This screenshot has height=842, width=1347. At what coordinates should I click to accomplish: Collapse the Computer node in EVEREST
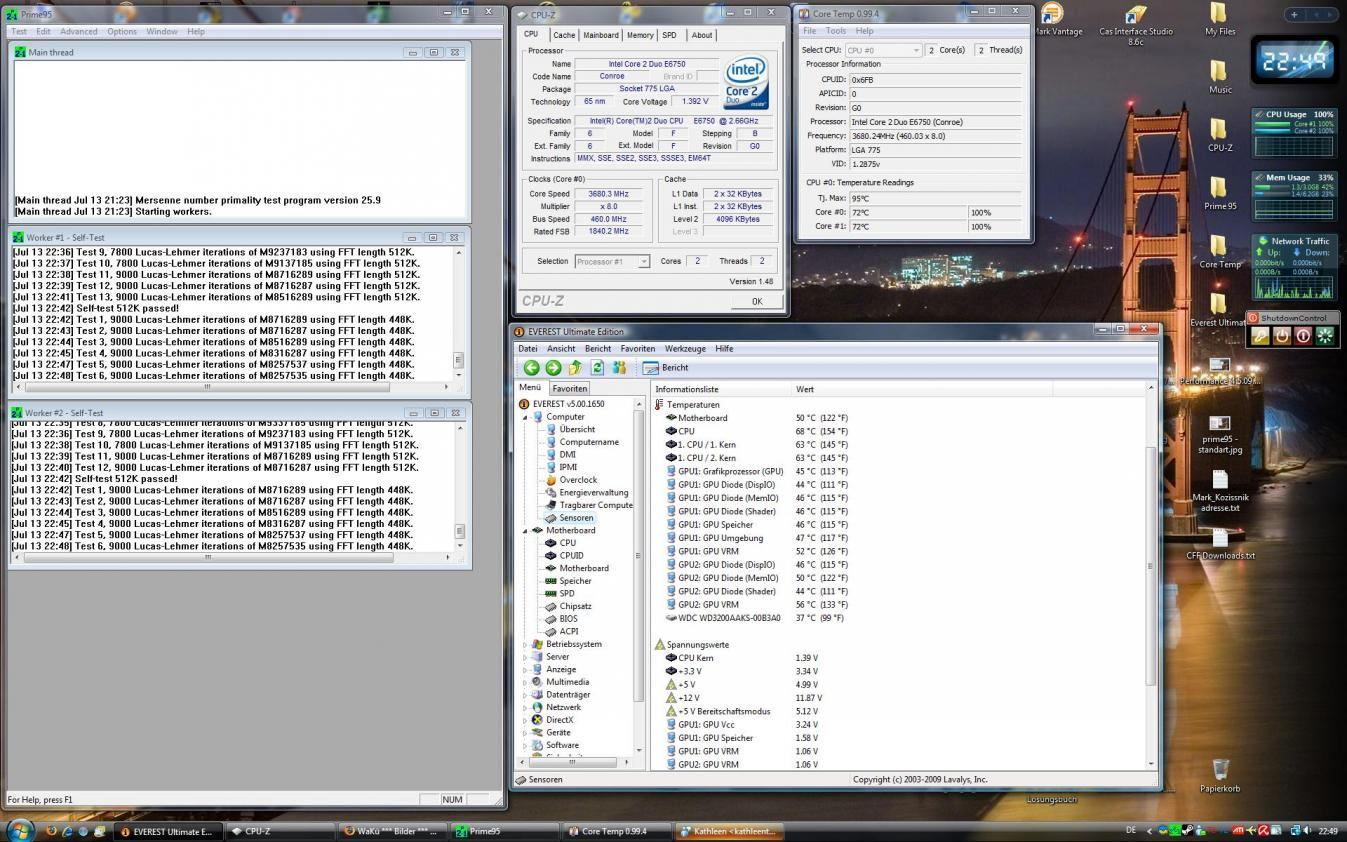(525, 417)
